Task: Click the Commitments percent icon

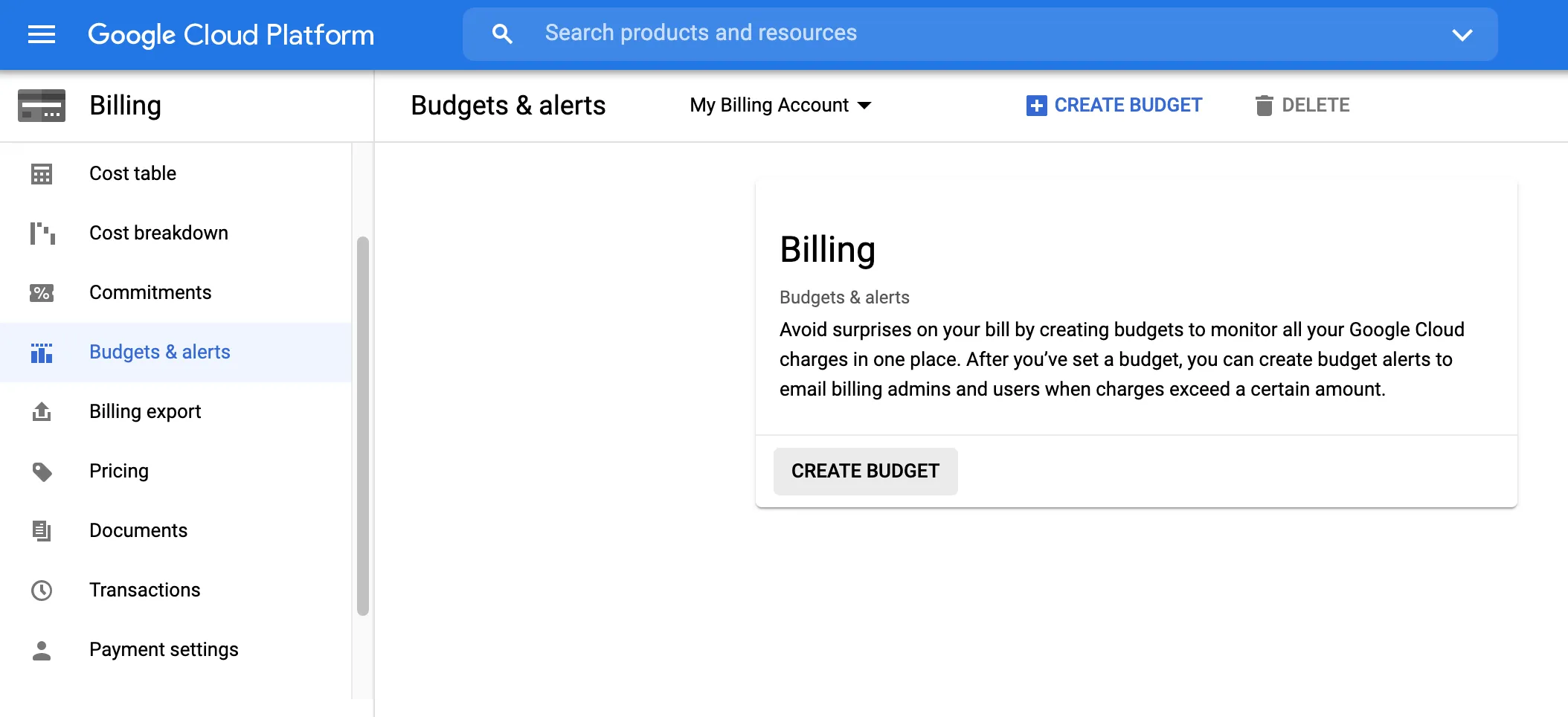Action: coord(42,293)
